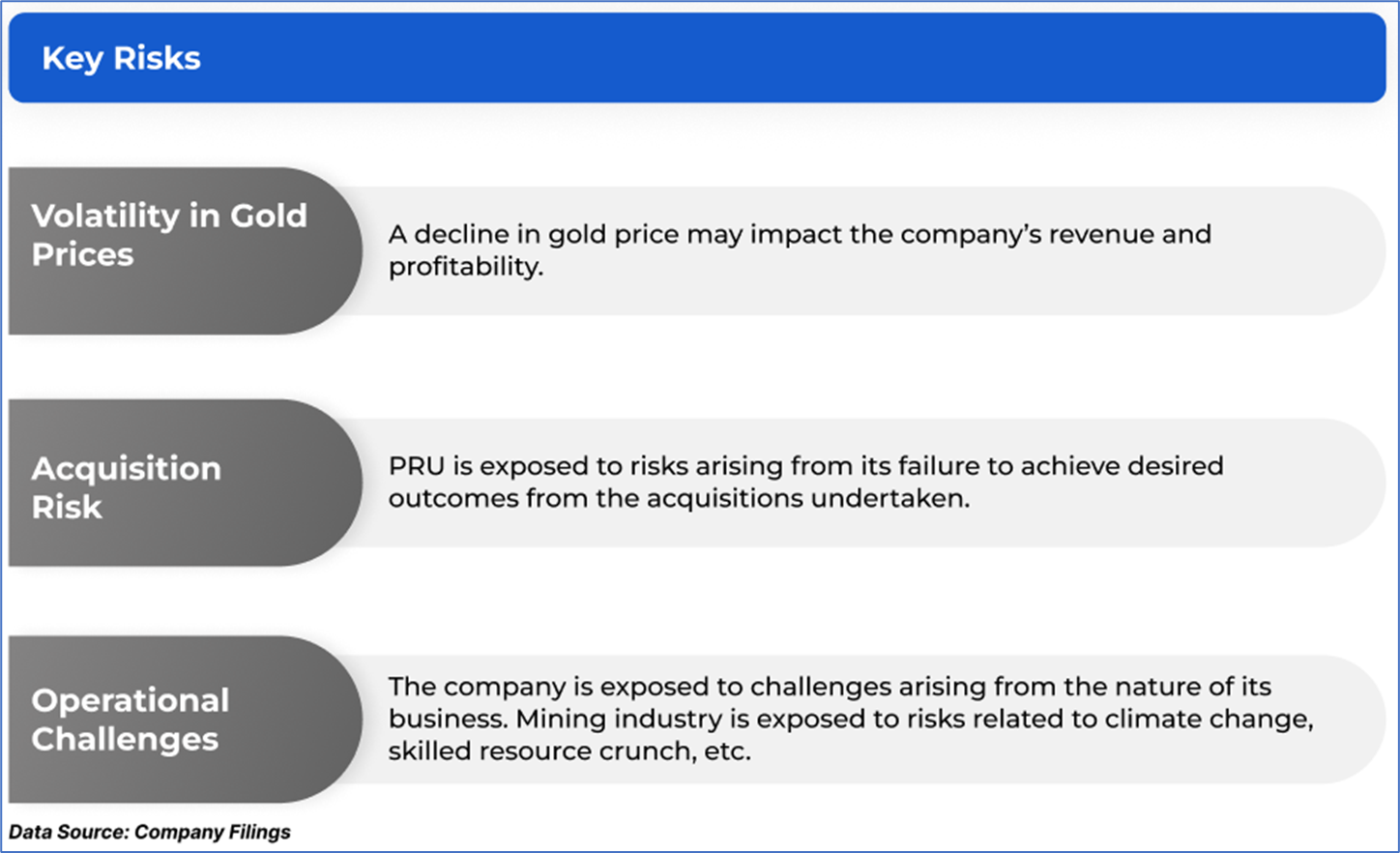The image size is (1400, 853).
Task: Click "Company Filings" in the footnote
Action: pos(212,832)
